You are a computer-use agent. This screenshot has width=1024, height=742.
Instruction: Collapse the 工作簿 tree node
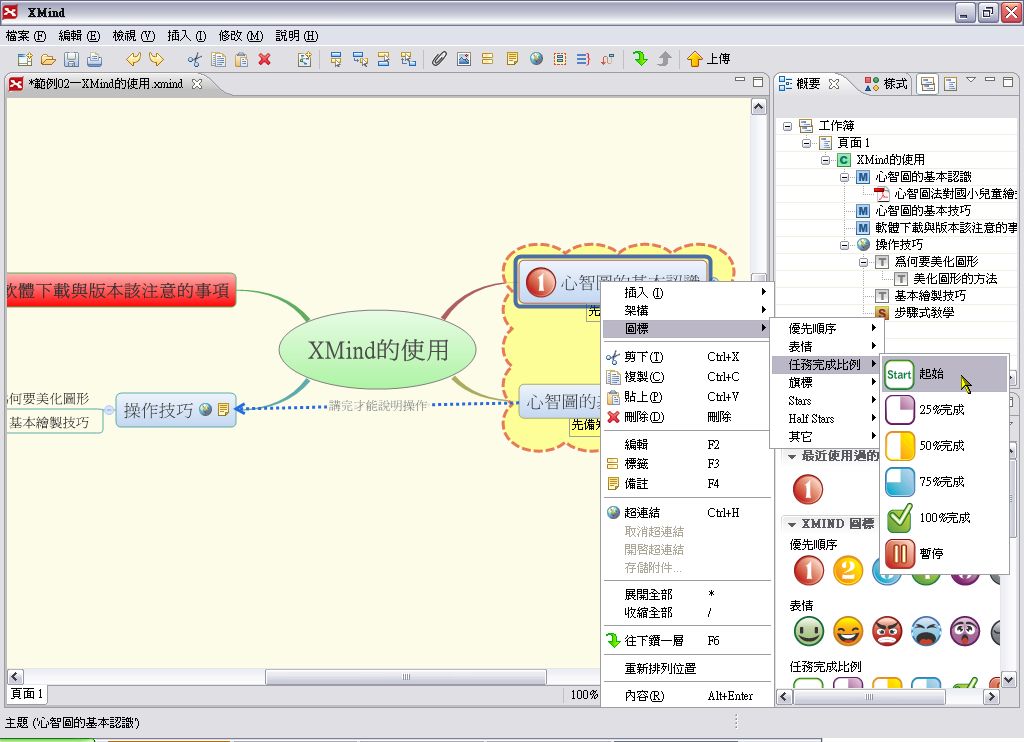[788, 126]
